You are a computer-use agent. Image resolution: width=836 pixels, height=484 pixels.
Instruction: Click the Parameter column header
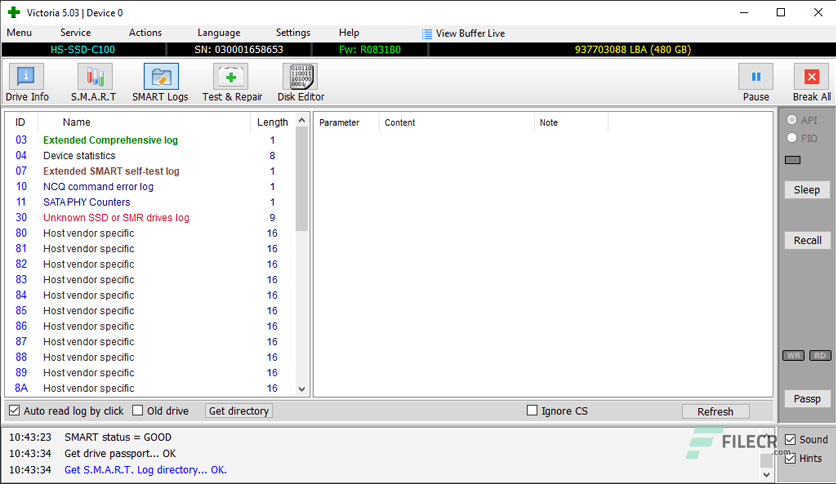pyautogui.click(x=347, y=123)
